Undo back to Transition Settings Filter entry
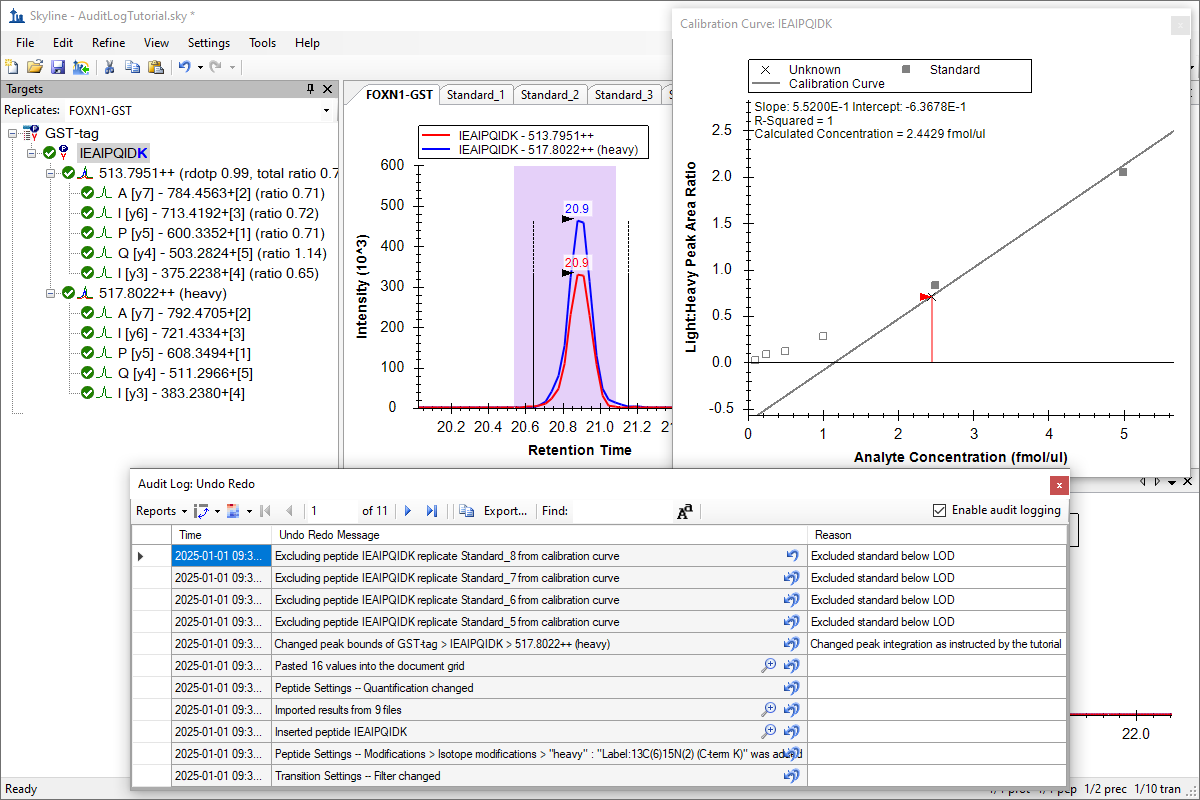This screenshot has height=800, width=1200. click(x=793, y=776)
